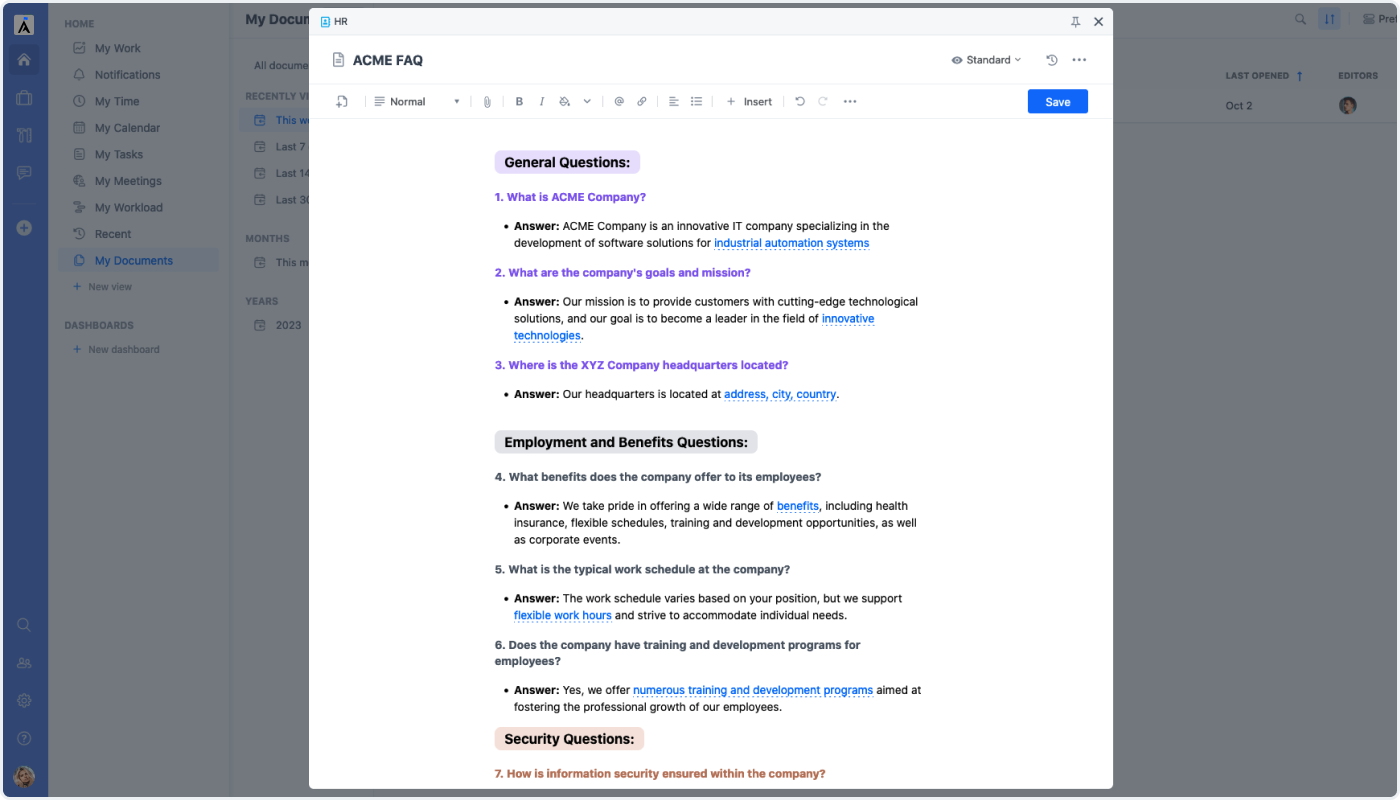Image resolution: width=1400 pixels, height=800 pixels.
Task: Open settings gear in left sidebar
Action: point(24,701)
